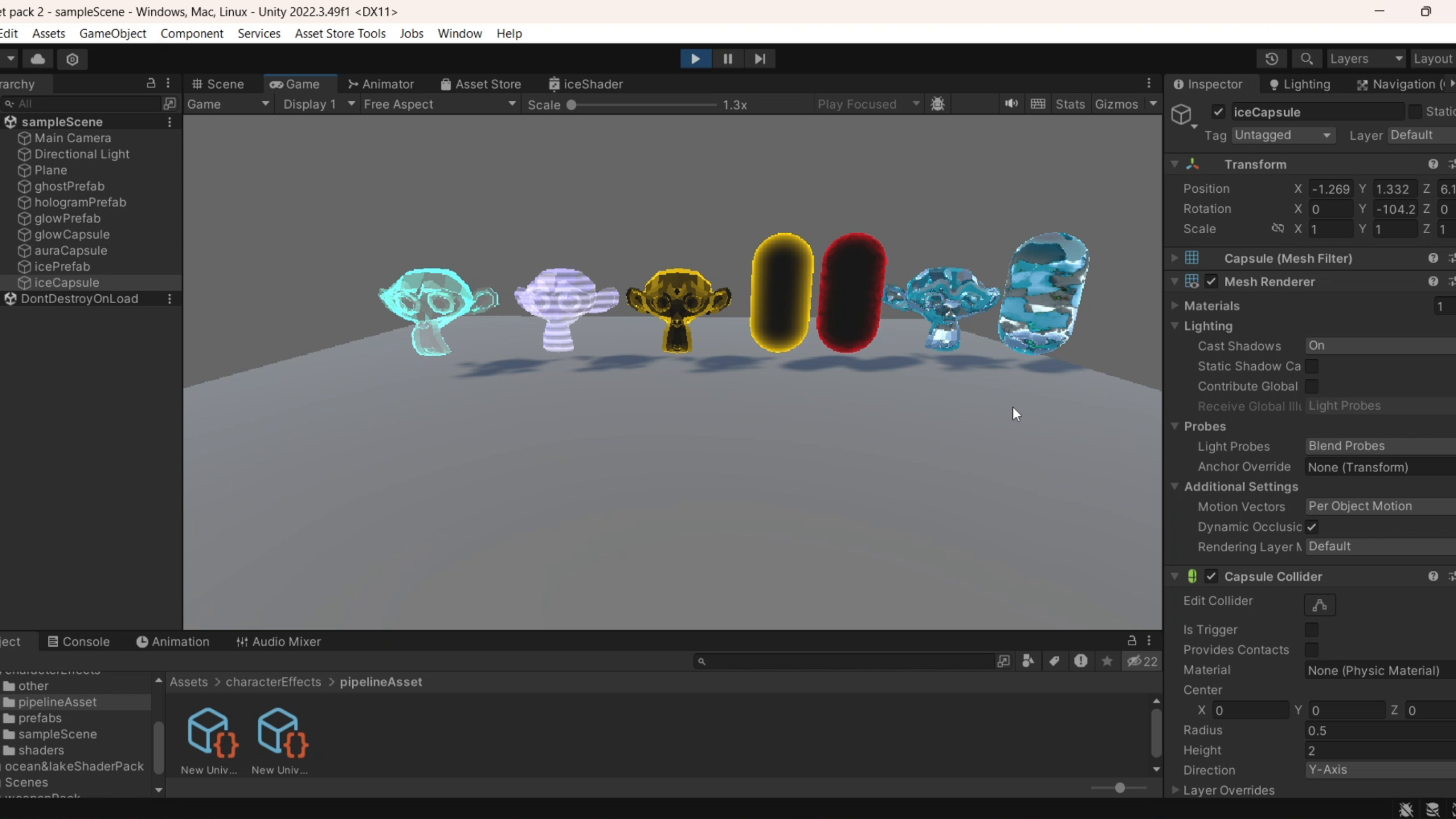This screenshot has width=1456, height=819.
Task: Disable the Capsule Collider component checkbox
Action: click(1211, 576)
